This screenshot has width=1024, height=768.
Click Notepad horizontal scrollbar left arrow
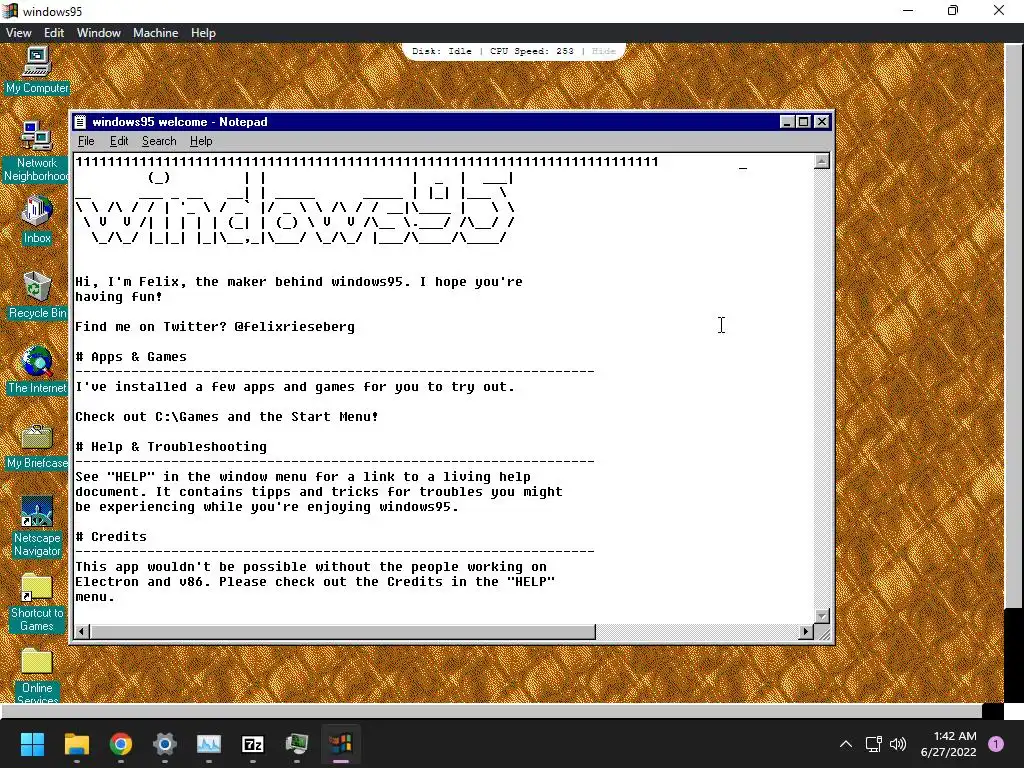click(82, 632)
